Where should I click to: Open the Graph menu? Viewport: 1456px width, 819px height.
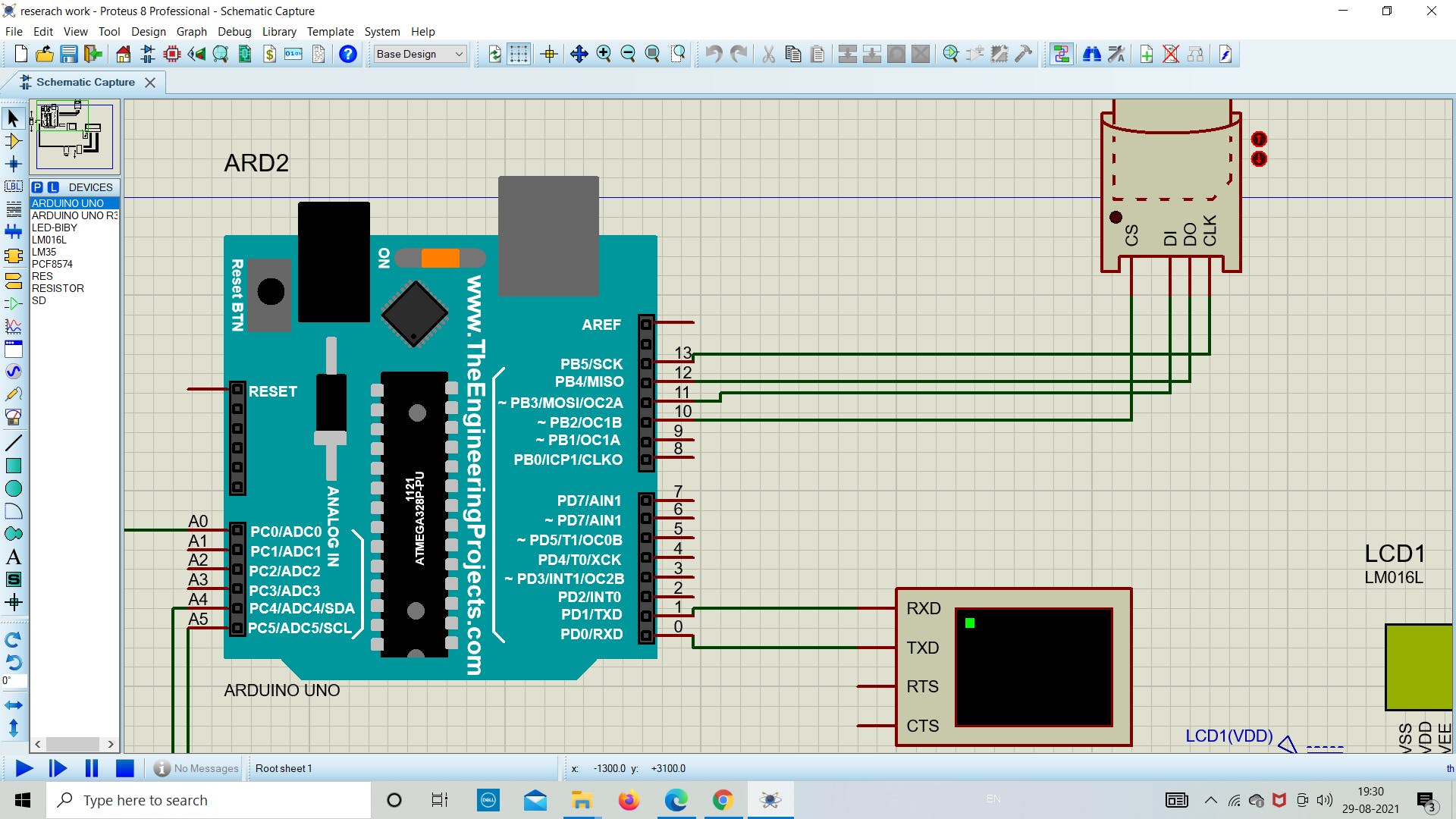coord(191,31)
